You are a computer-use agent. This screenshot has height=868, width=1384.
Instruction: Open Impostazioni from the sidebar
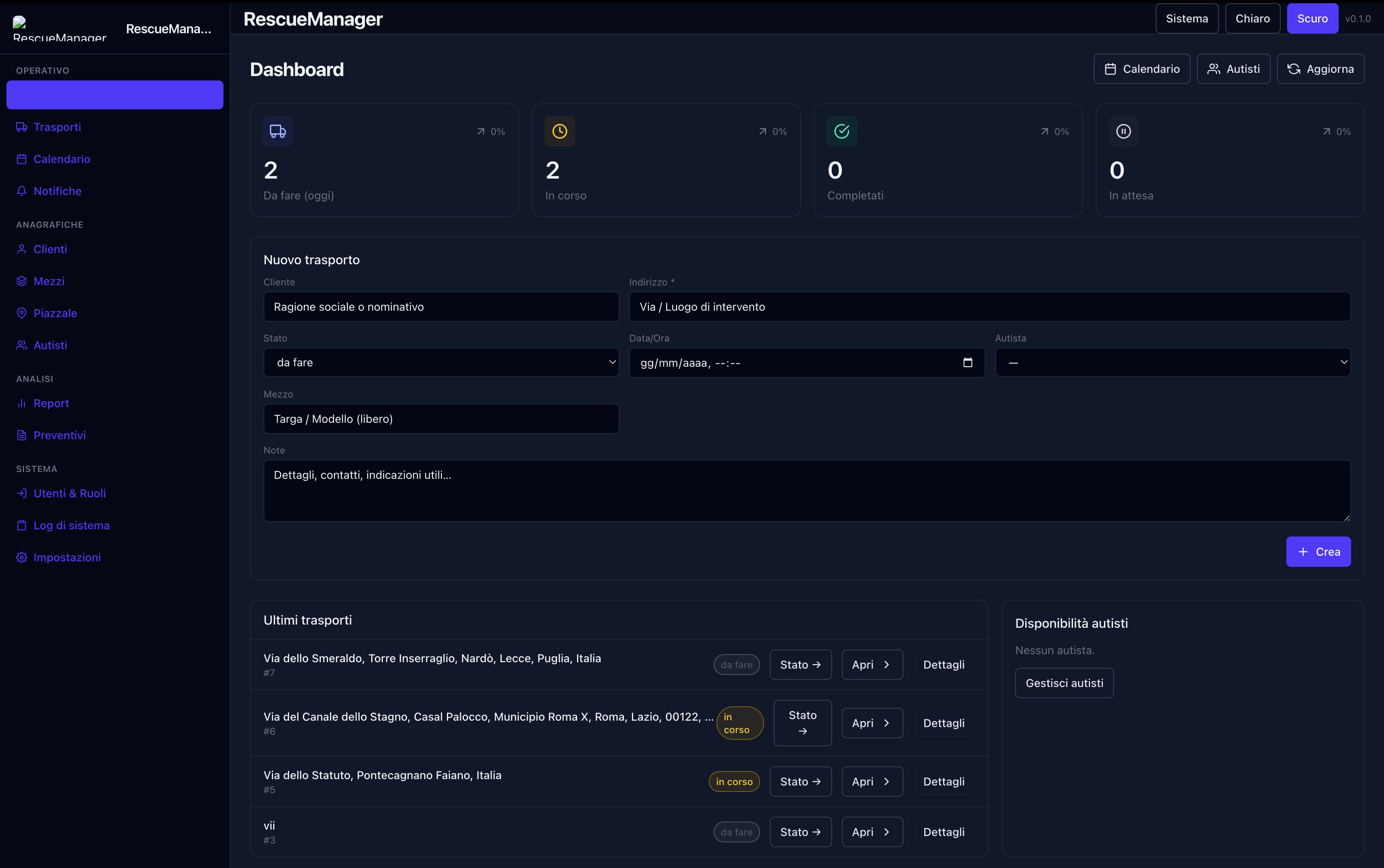pyautogui.click(x=67, y=557)
